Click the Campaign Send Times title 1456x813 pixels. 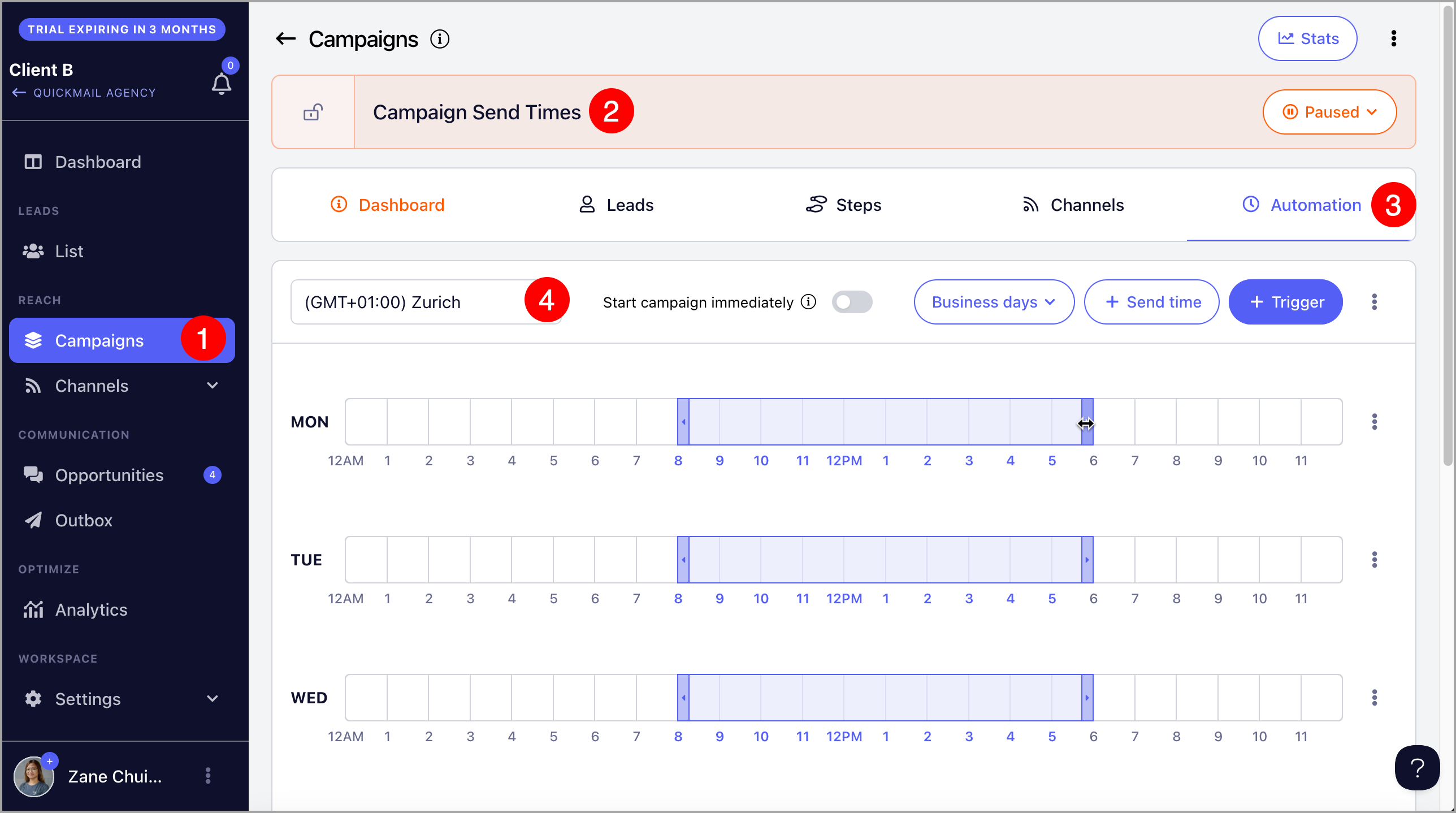pos(476,112)
